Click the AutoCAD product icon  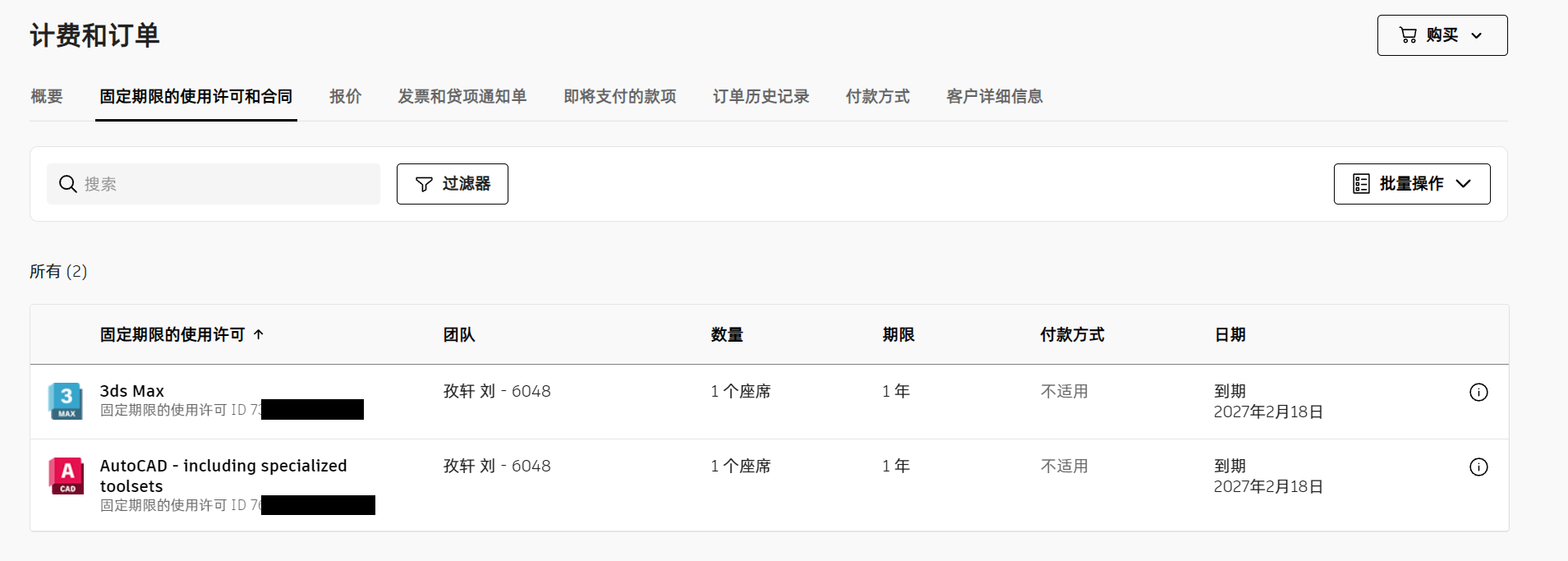(x=66, y=476)
